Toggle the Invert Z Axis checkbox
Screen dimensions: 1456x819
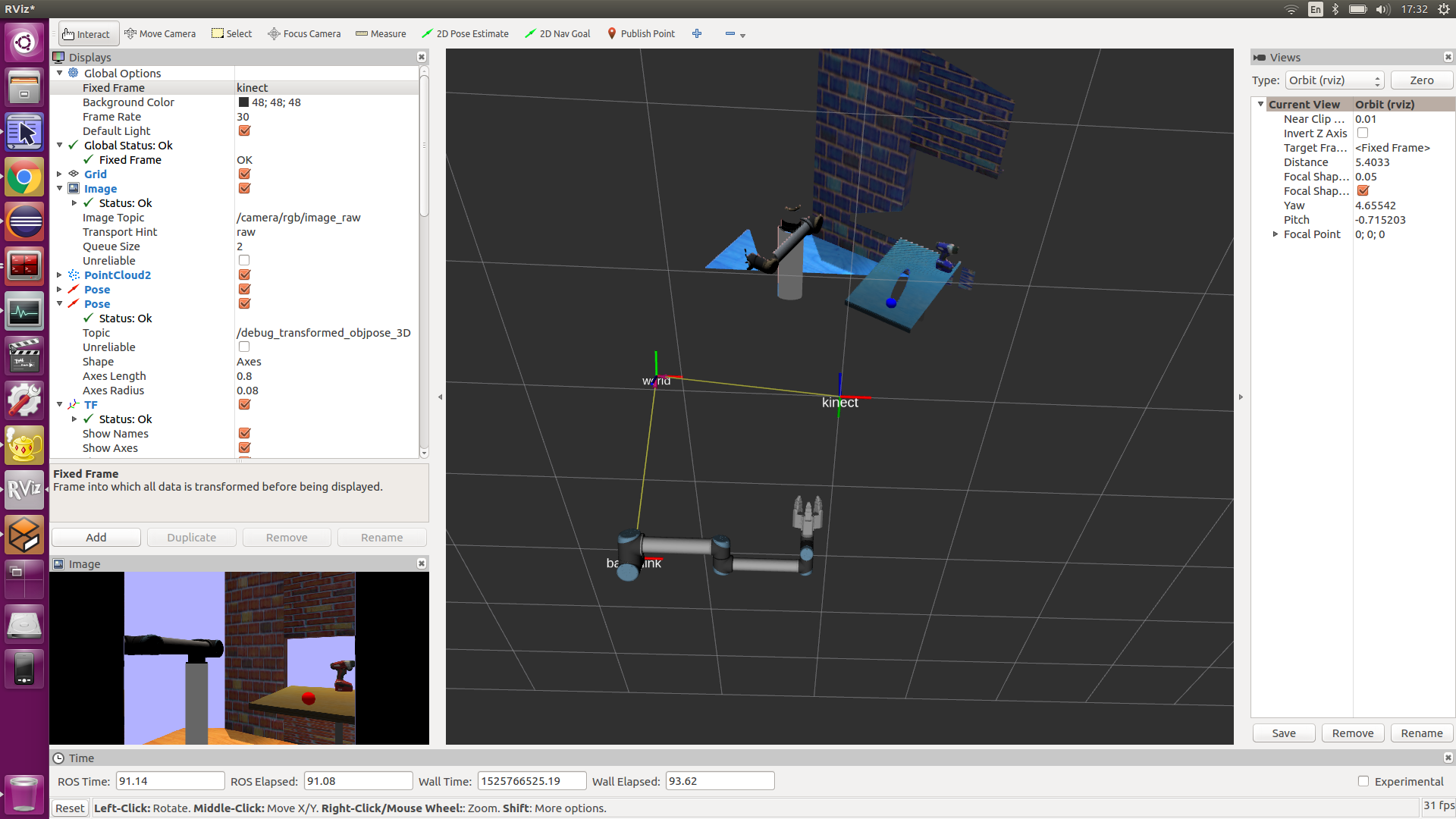[1363, 133]
